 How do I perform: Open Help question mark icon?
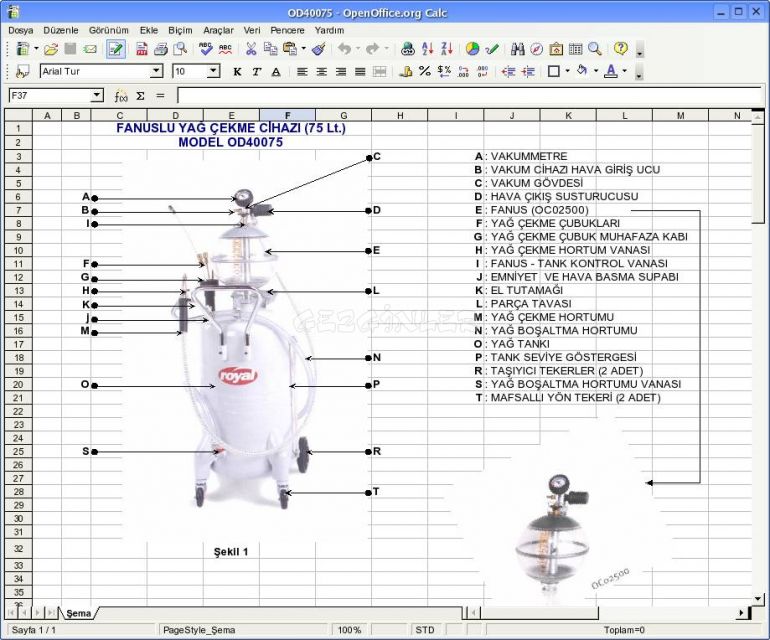[621, 49]
